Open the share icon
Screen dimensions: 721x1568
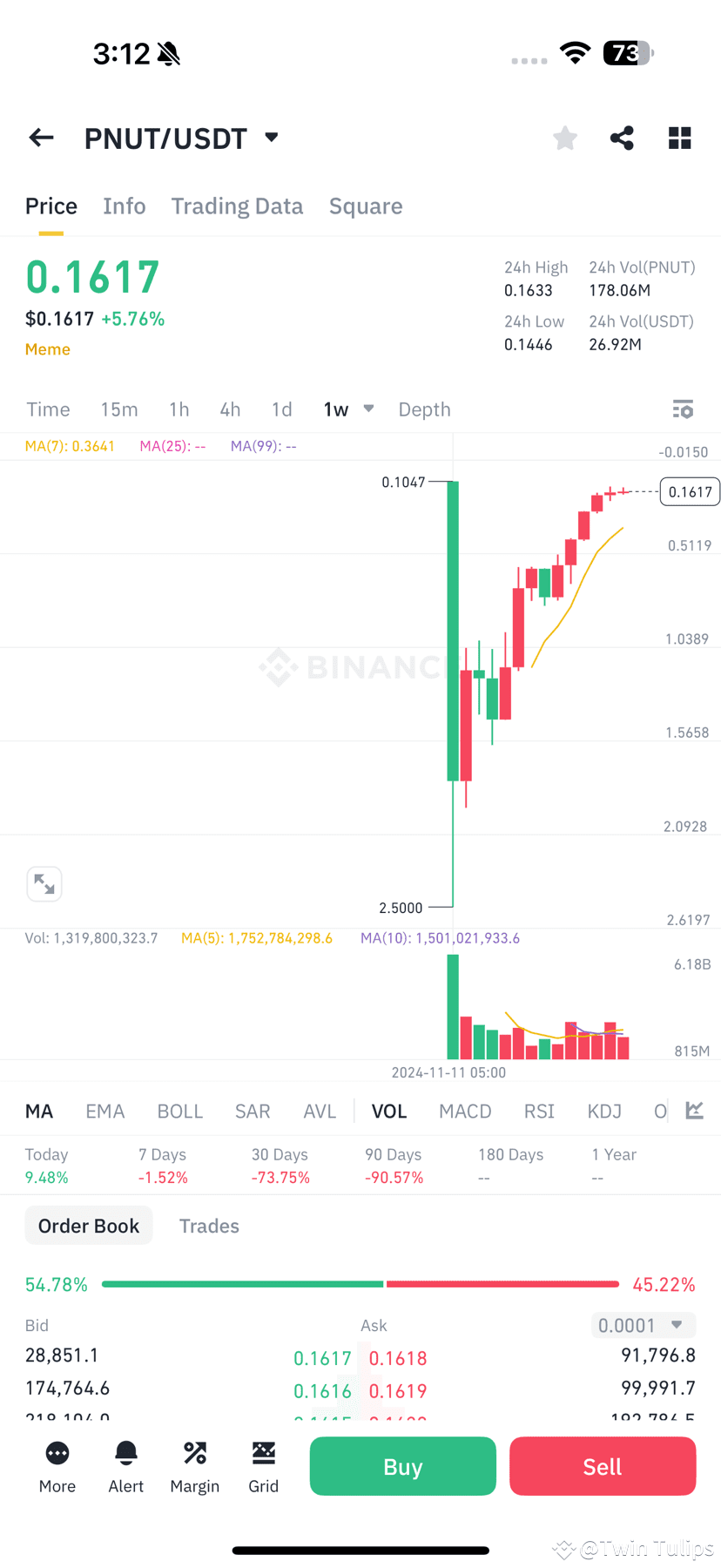[622, 138]
